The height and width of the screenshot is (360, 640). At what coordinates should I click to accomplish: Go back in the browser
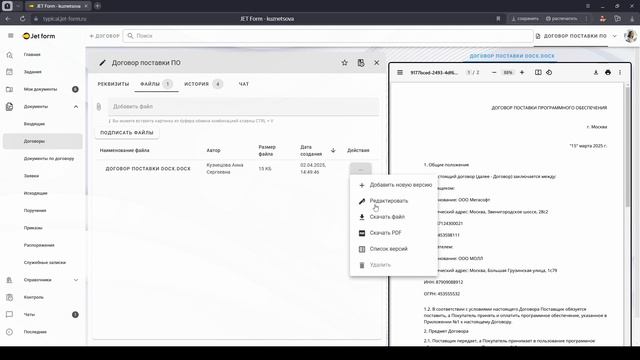pyautogui.click(x=8, y=19)
